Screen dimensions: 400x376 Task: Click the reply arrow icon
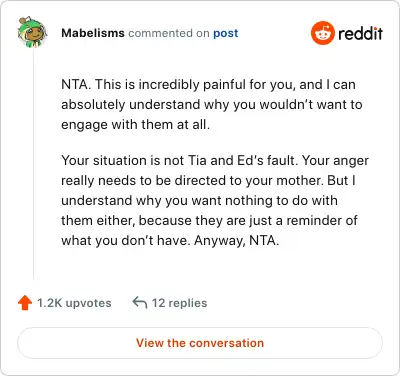[x=140, y=303]
